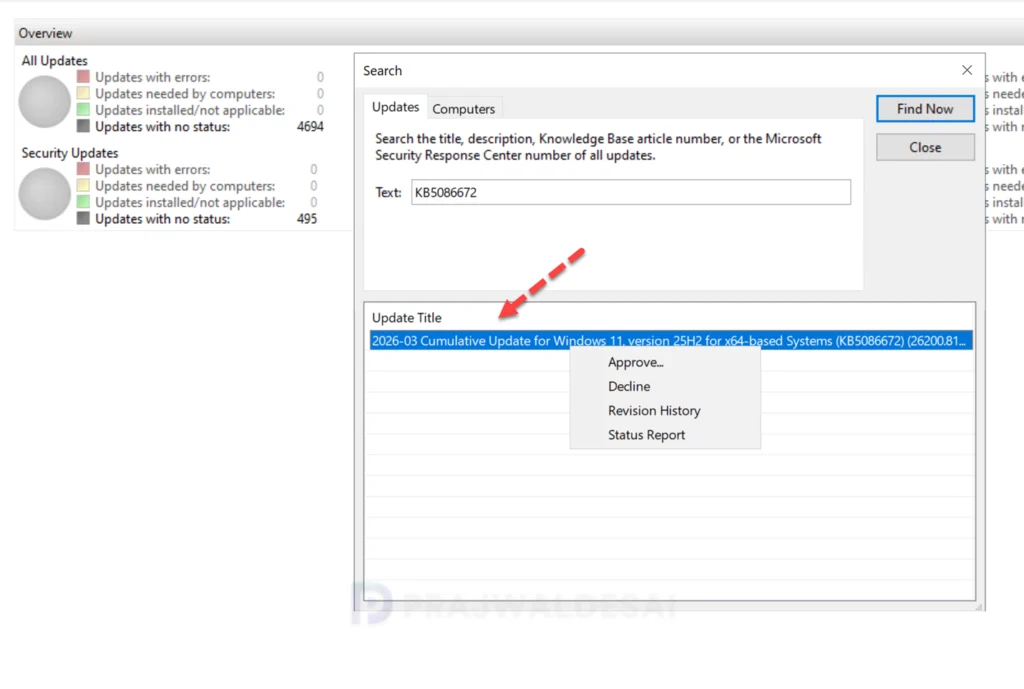Focus the Text field containing KB5086672
Viewport: 1024px width, 689px height.
coord(631,193)
